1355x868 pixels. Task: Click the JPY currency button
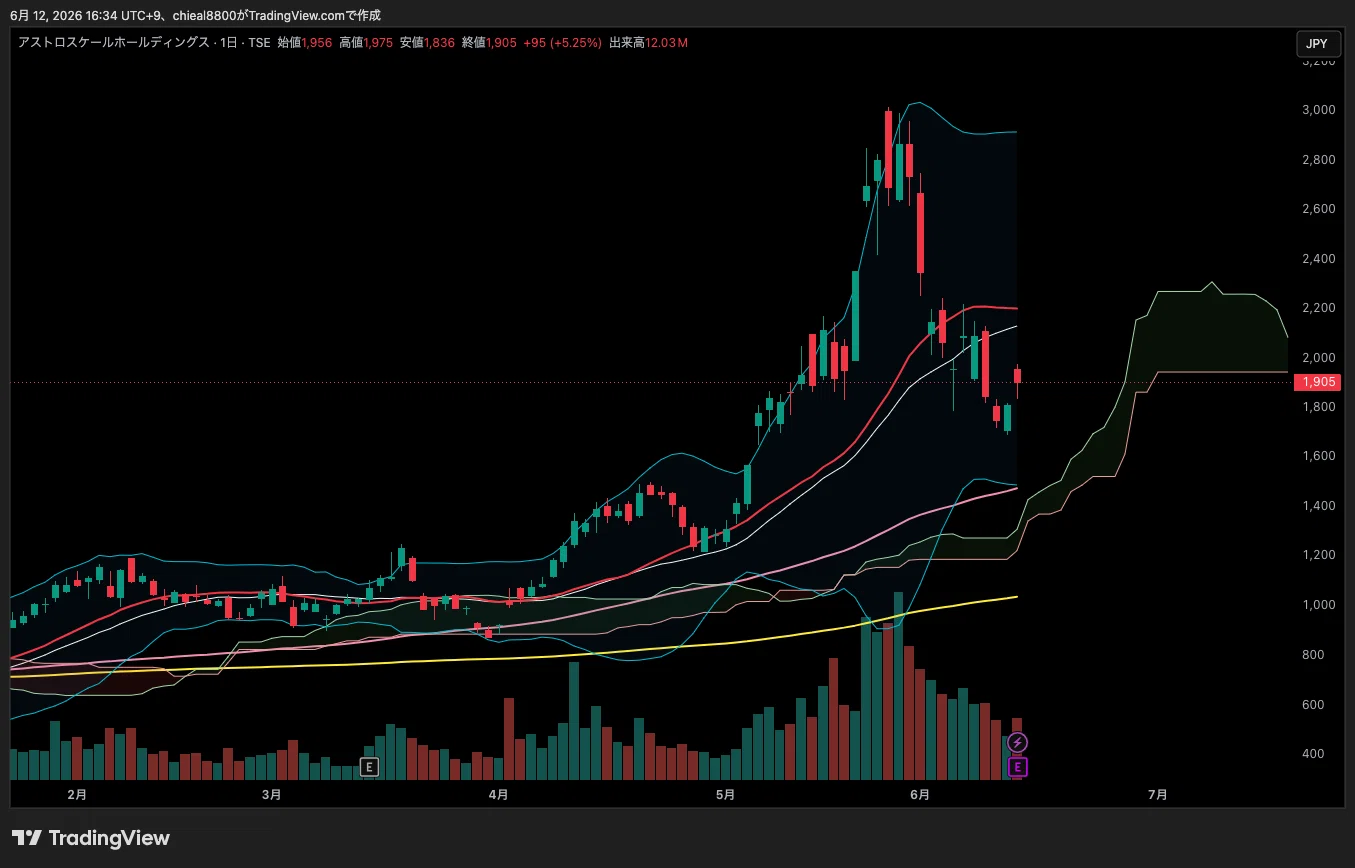(x=1318, y=44)
